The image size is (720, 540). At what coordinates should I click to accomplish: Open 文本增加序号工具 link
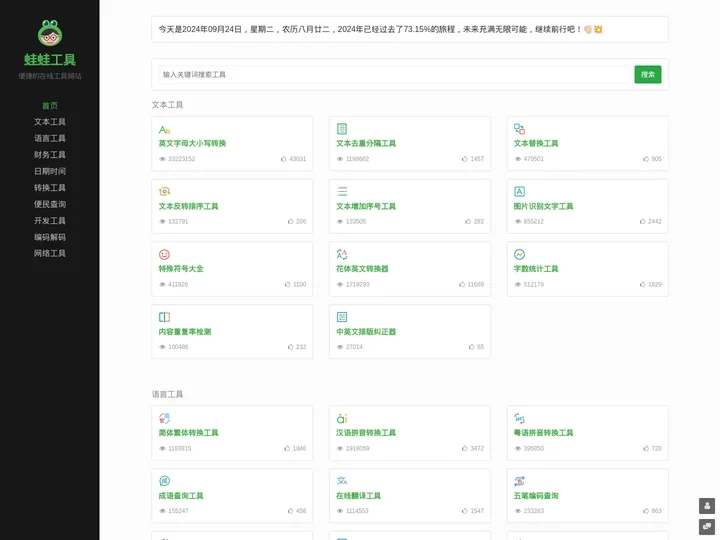(366, 206)
